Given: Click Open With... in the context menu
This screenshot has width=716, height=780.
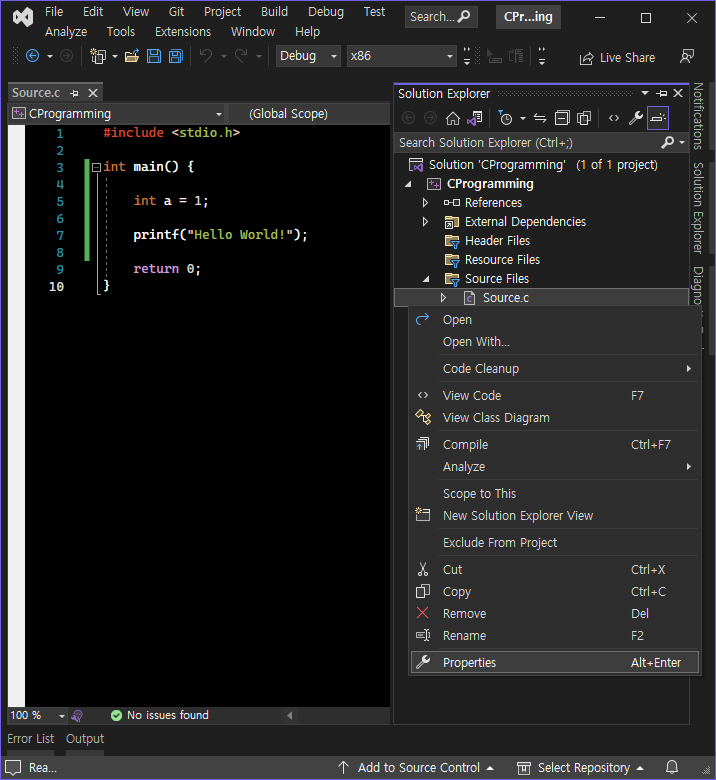Looking at the screenshot, I should pyautogui.click(x=555, y=342).
